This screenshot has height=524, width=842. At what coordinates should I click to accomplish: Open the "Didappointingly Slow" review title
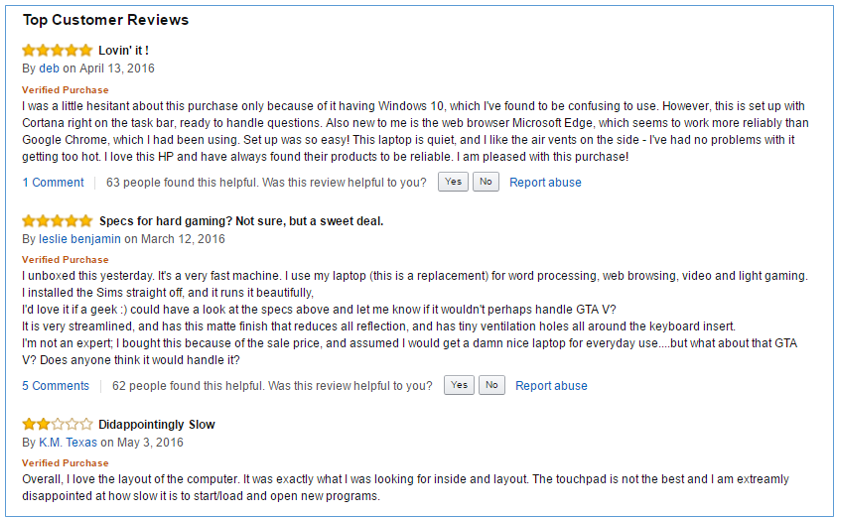click(x=156, y=424)
